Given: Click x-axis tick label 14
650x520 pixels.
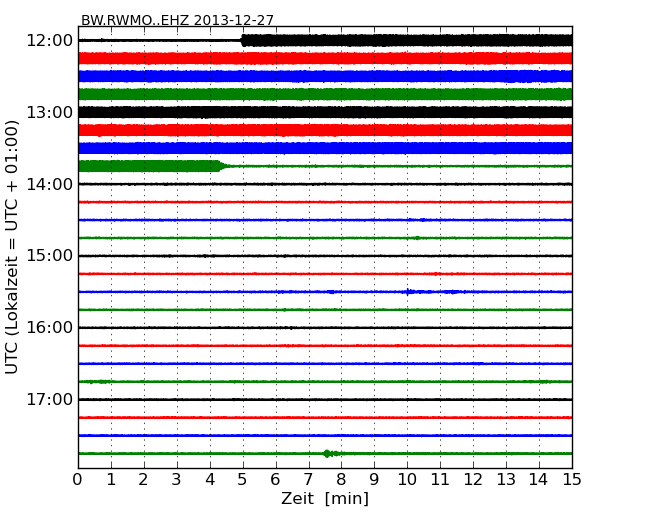Looking at the screenshot, I should click(x=539, y=480).
